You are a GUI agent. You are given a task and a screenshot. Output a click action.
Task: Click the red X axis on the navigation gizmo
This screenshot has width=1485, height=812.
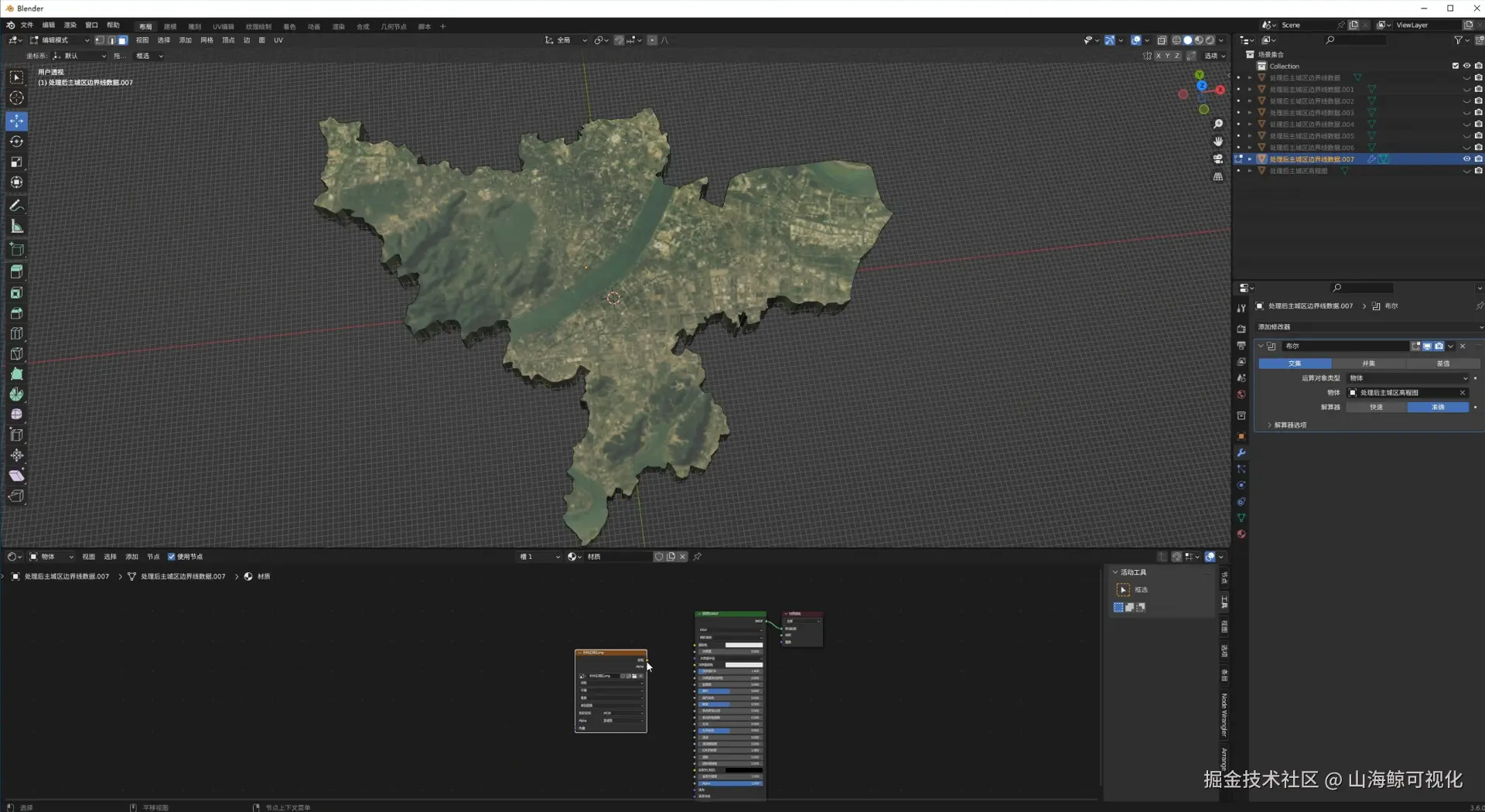point(1220,90)
